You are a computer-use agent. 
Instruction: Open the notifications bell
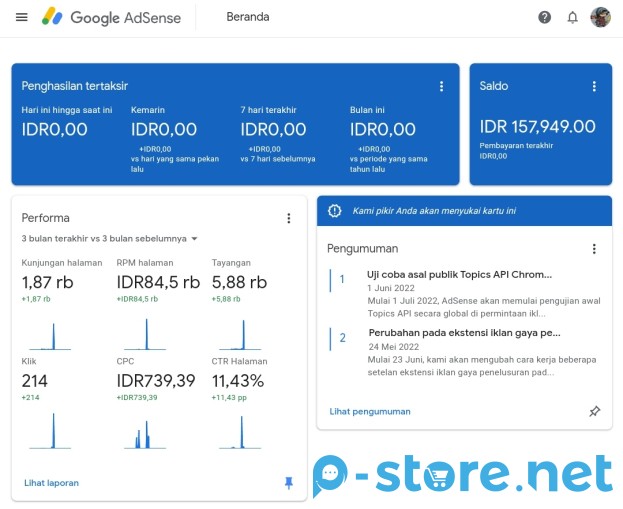coord(572,17)
